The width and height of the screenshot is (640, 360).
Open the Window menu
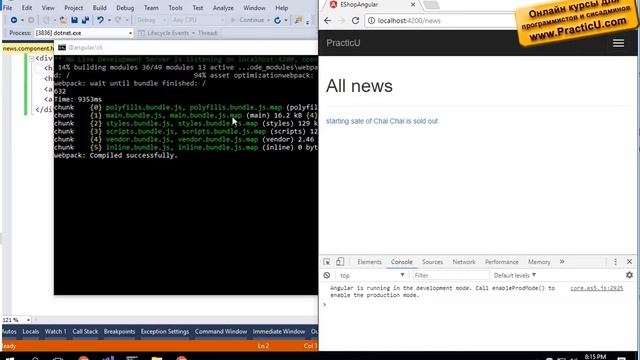(x=254, y=8)
